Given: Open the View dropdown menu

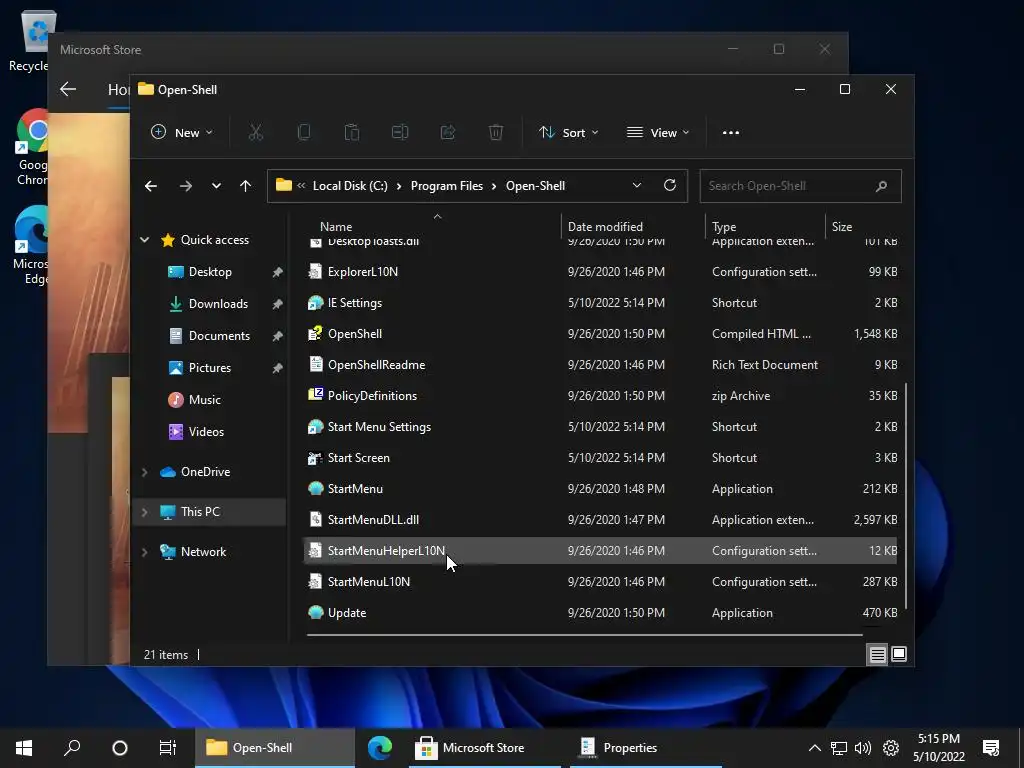Looking at the screenshot, I should [658, 133].
